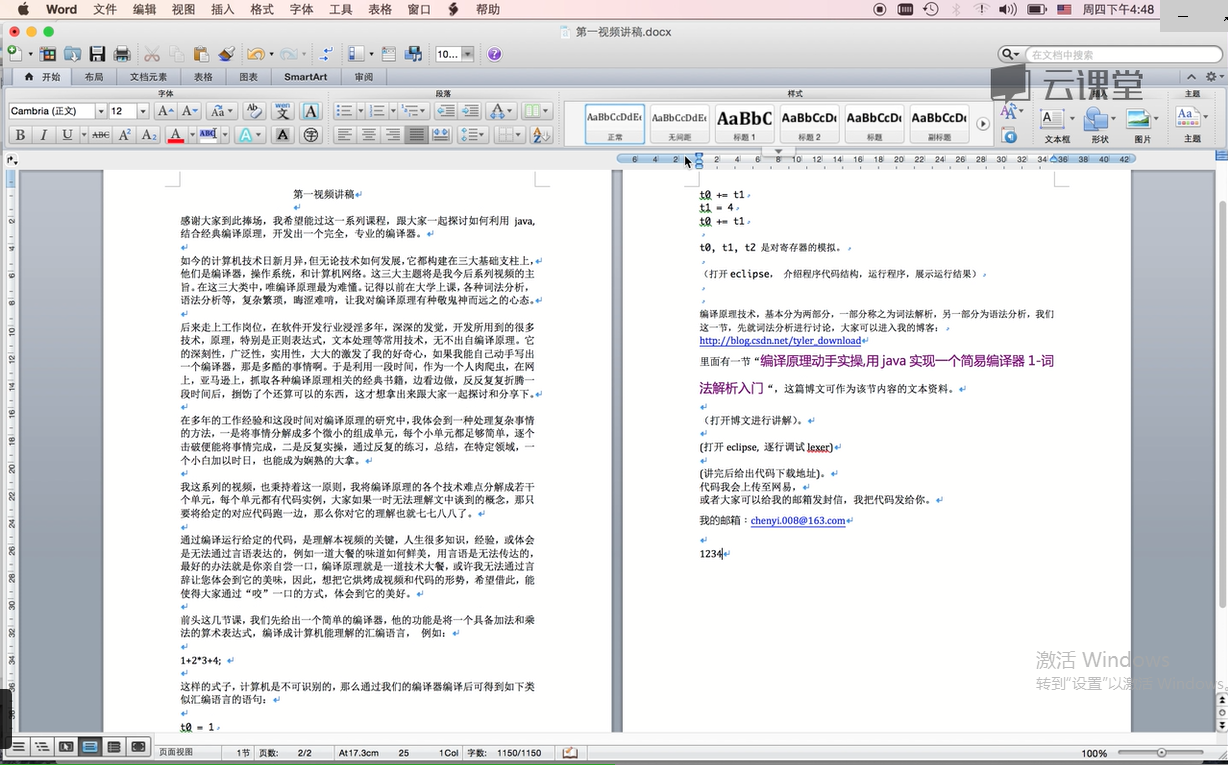The image size is (1228, 765).
Task: Click the 图片 insert picture button
Action: (1142, 126)
